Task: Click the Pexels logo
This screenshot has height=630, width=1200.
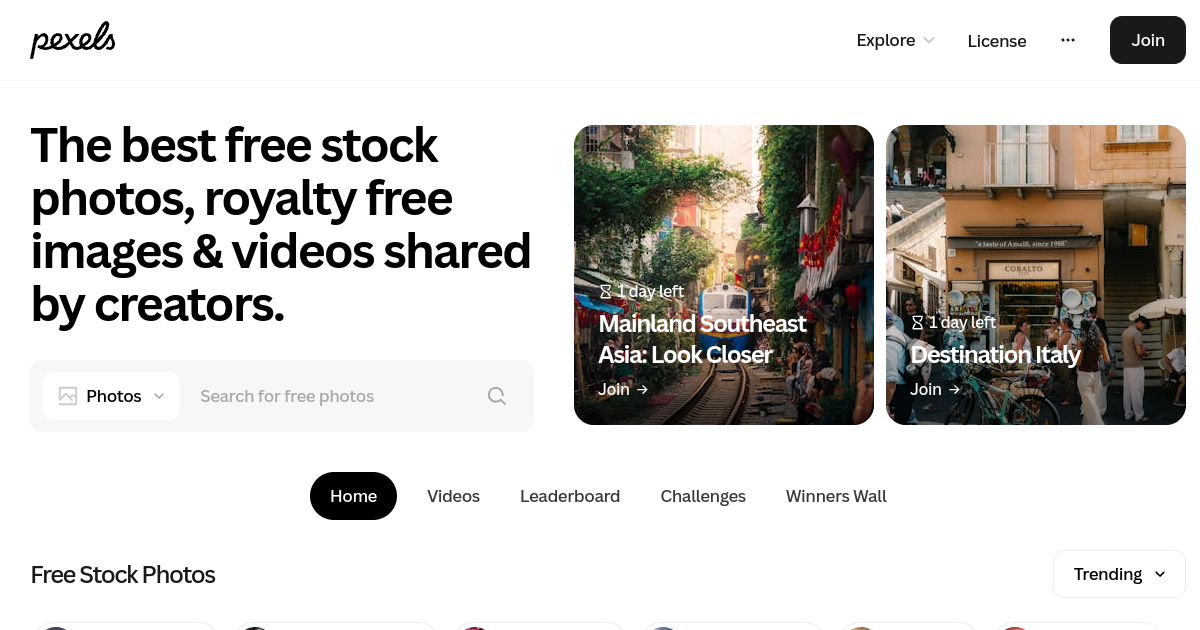Action: tap(73, 40)
